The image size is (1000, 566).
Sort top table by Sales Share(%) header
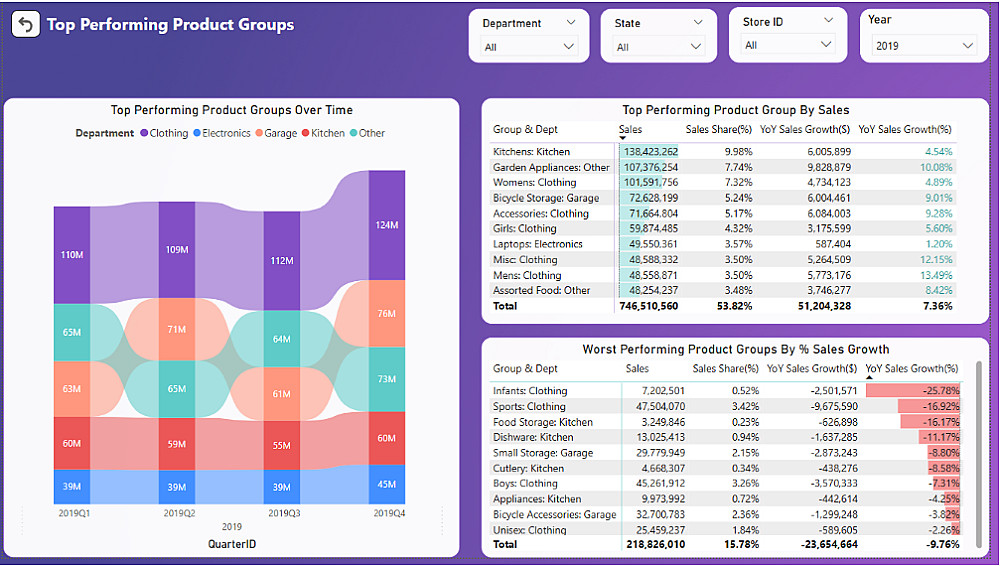point(719,130)
